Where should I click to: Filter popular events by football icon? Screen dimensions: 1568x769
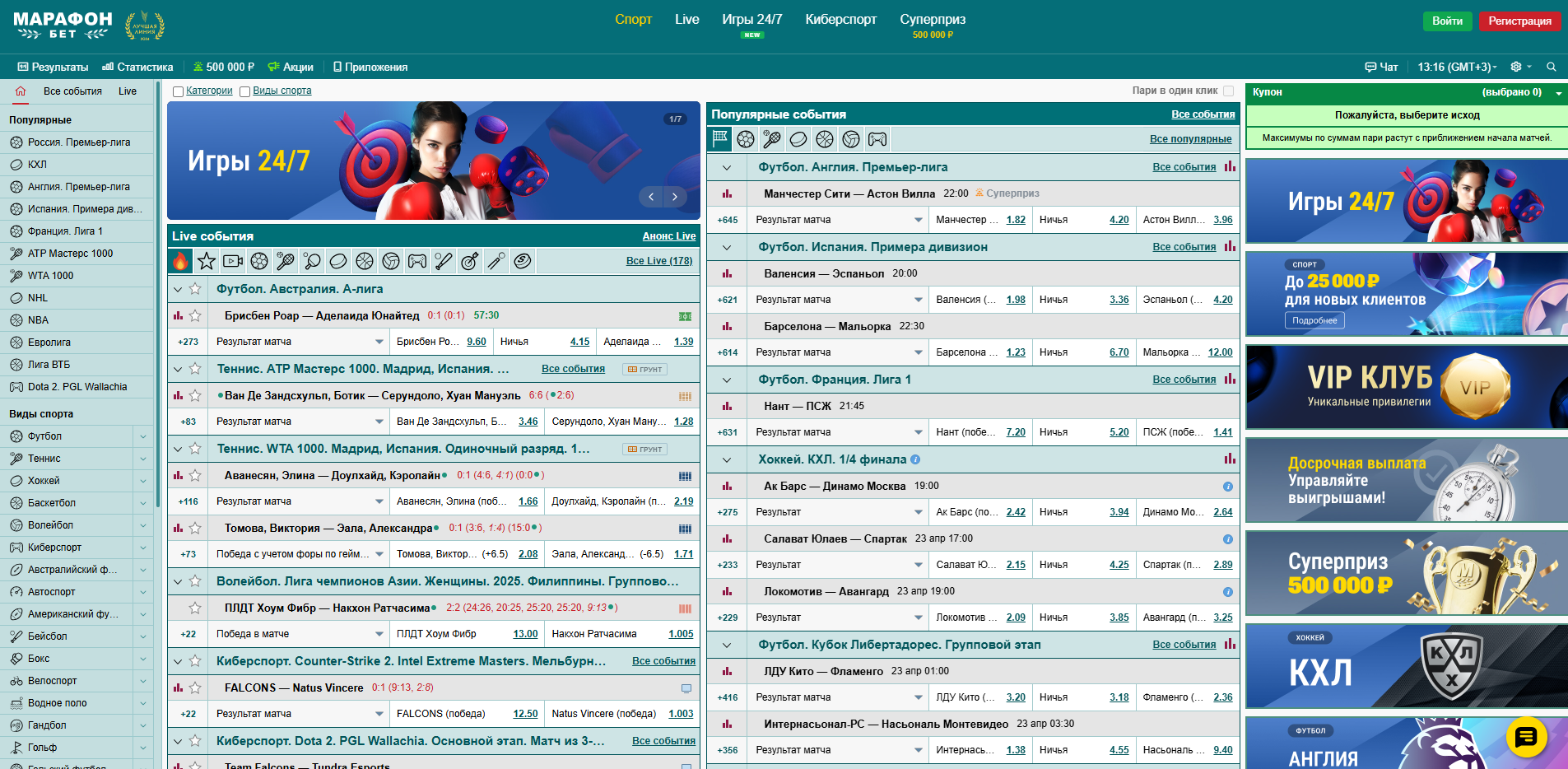pos(746,139)
